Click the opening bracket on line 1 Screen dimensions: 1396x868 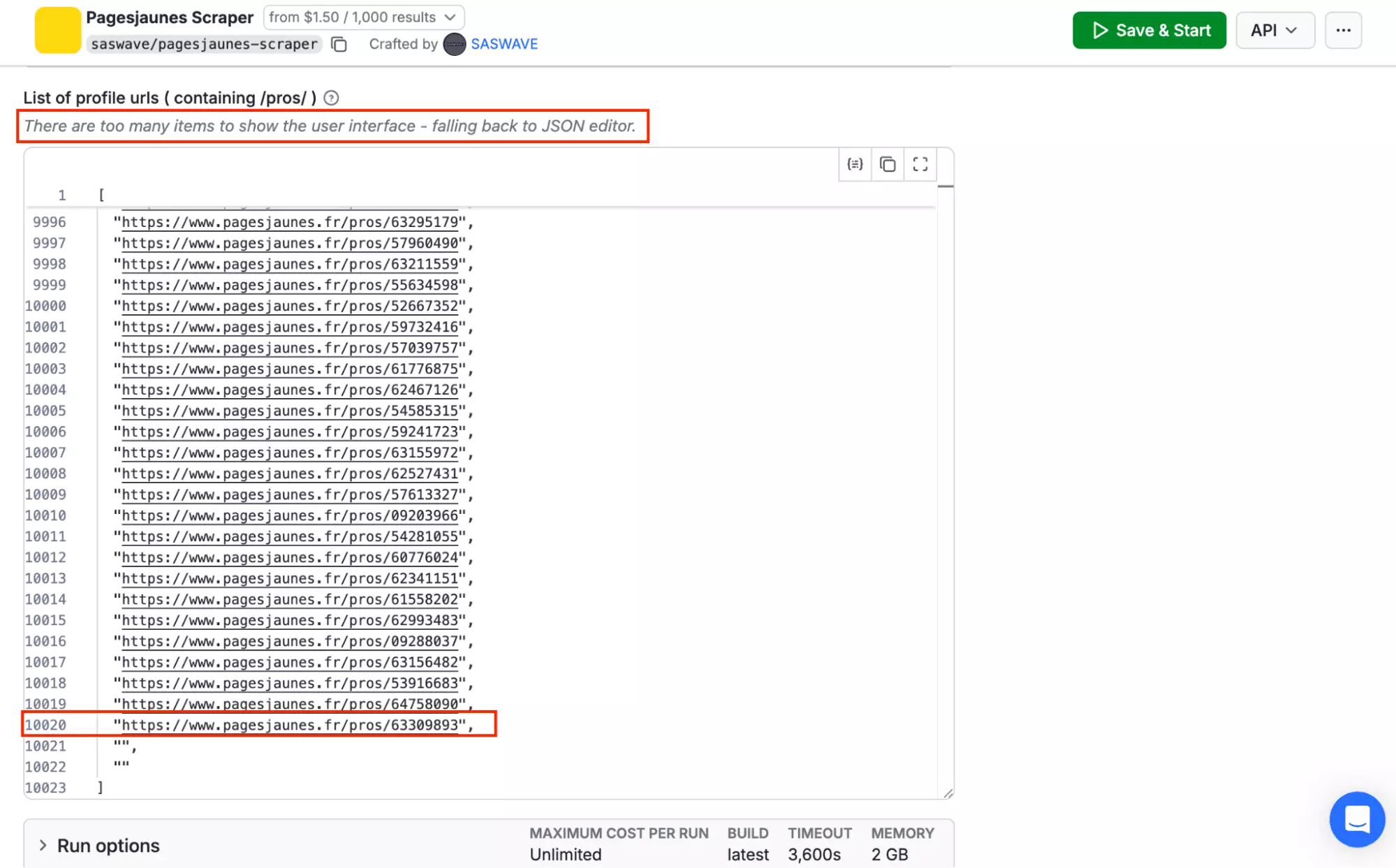click(101, 195)
